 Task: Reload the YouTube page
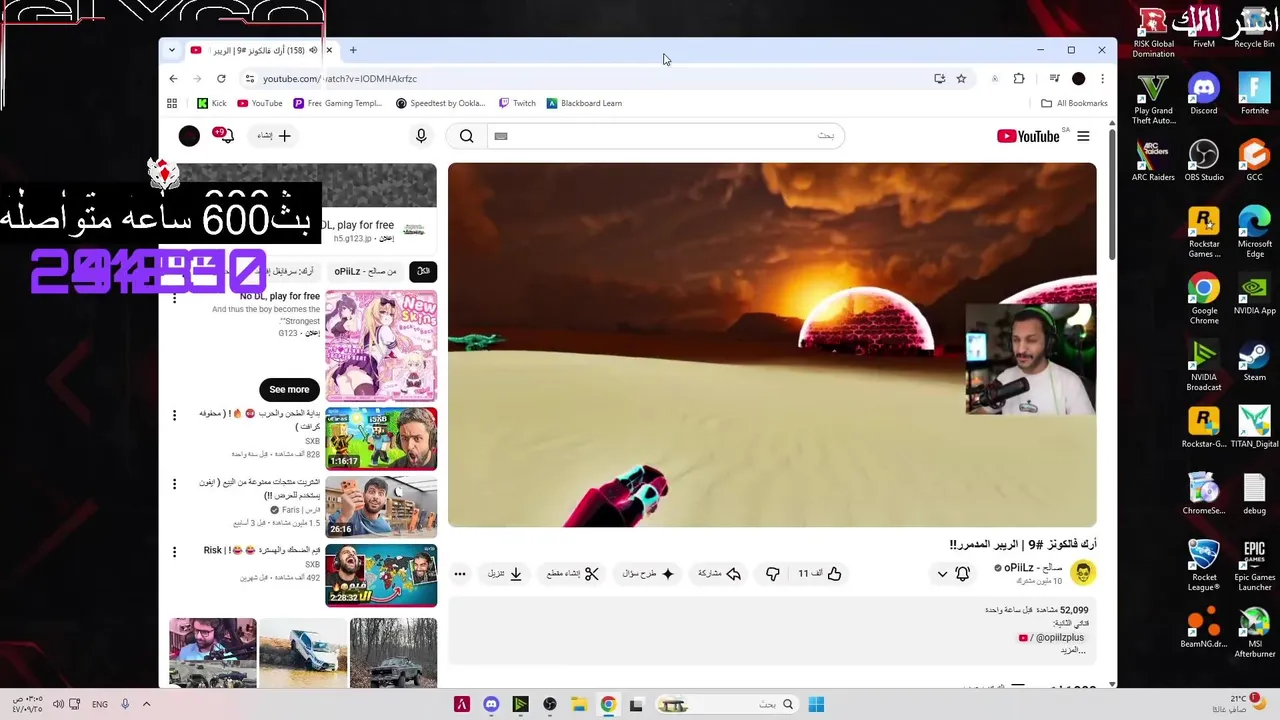221,78
